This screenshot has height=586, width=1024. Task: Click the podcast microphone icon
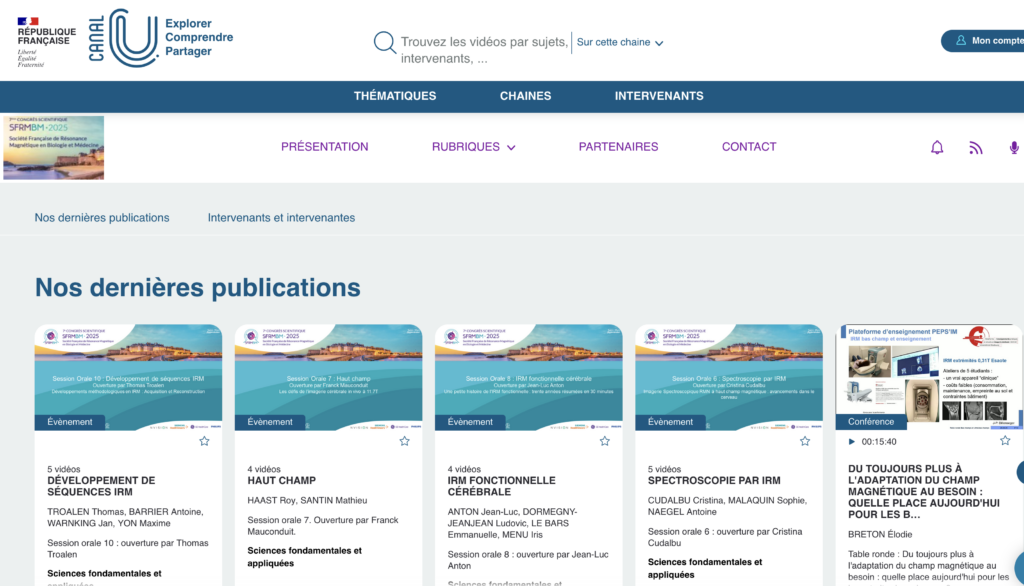point(1013,147)
